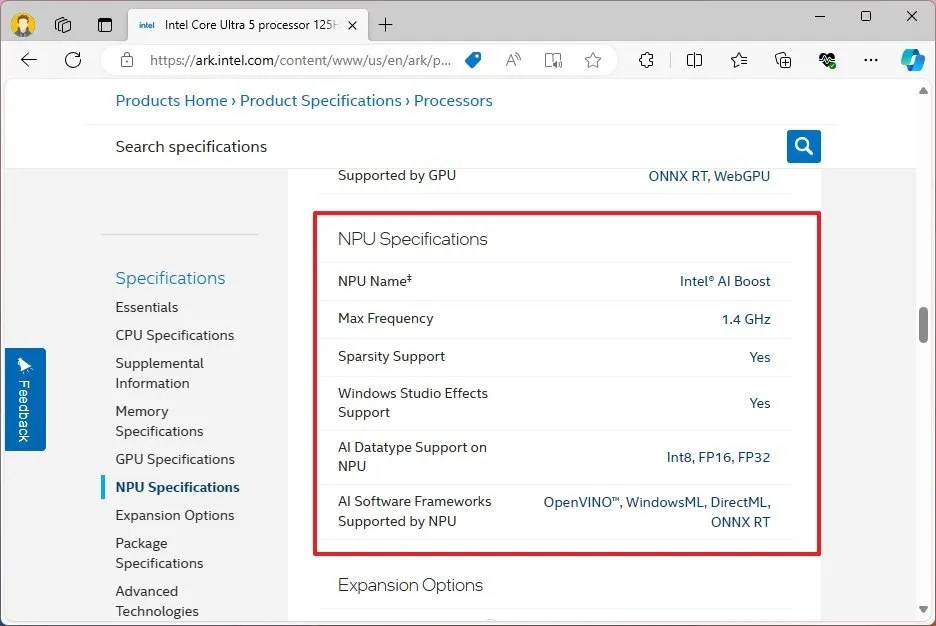Click the scrollbar up arrow
Image resolution: width=936 pixels, height=626 pixels.
pos(923,91)
